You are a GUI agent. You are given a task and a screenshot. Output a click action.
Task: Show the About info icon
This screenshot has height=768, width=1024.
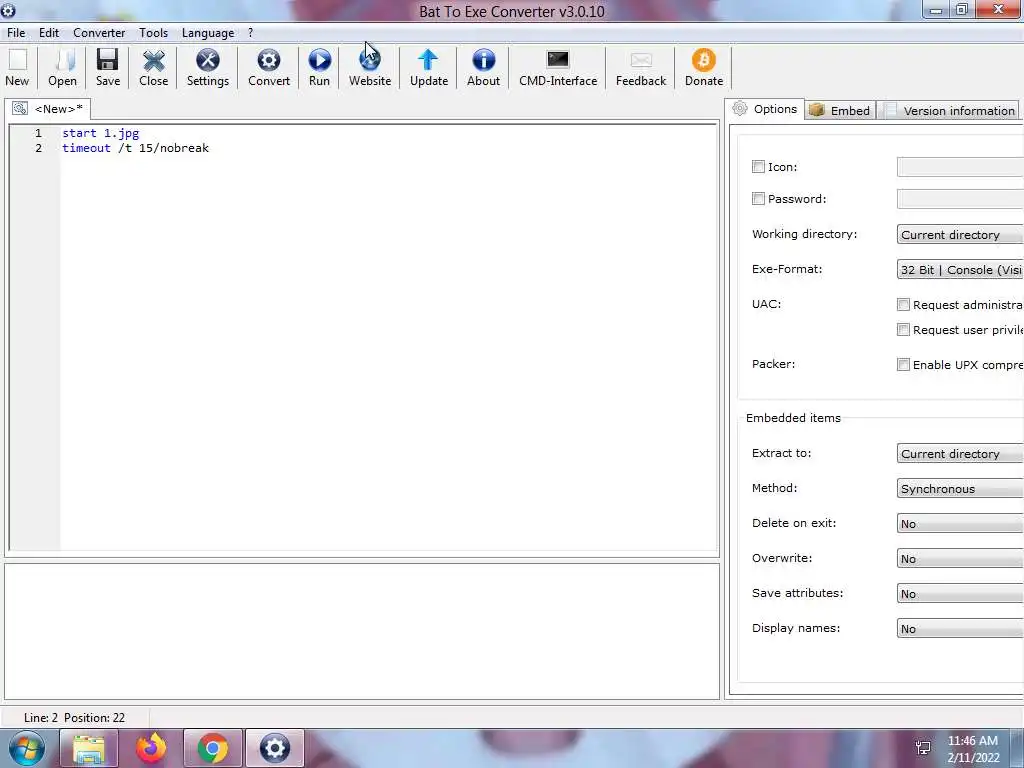tap(483, 60)
